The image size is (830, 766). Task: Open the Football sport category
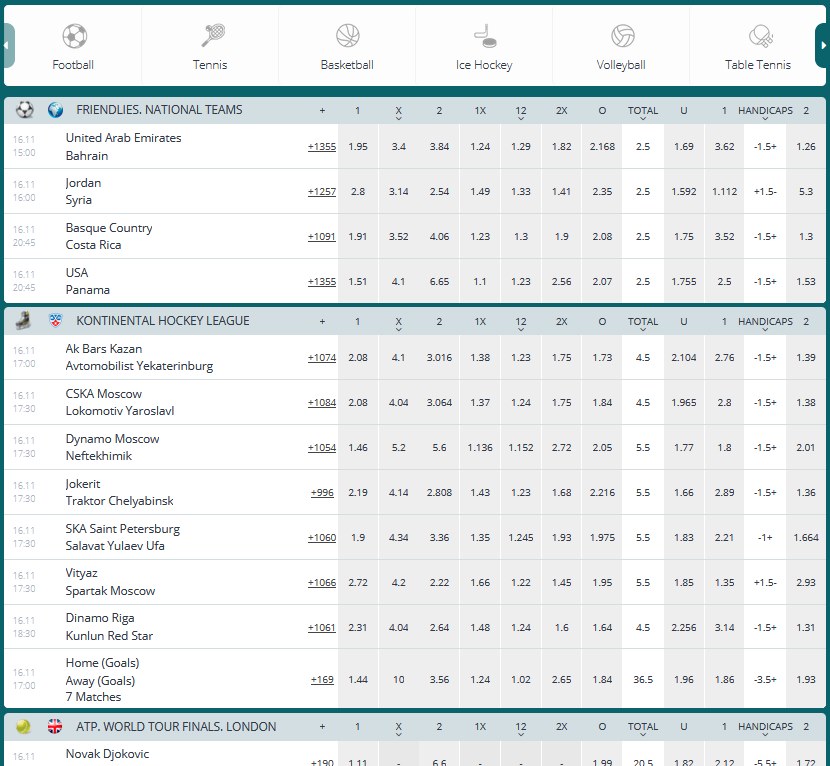pos(73,47)
